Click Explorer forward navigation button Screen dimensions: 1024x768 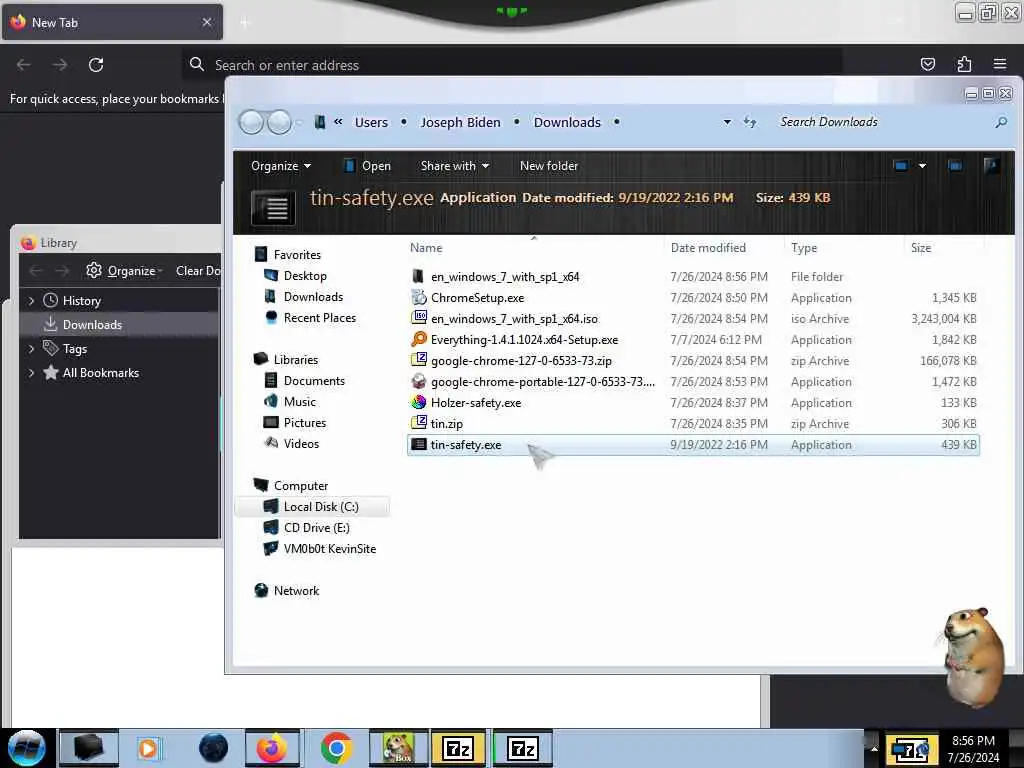coord(280,122)
